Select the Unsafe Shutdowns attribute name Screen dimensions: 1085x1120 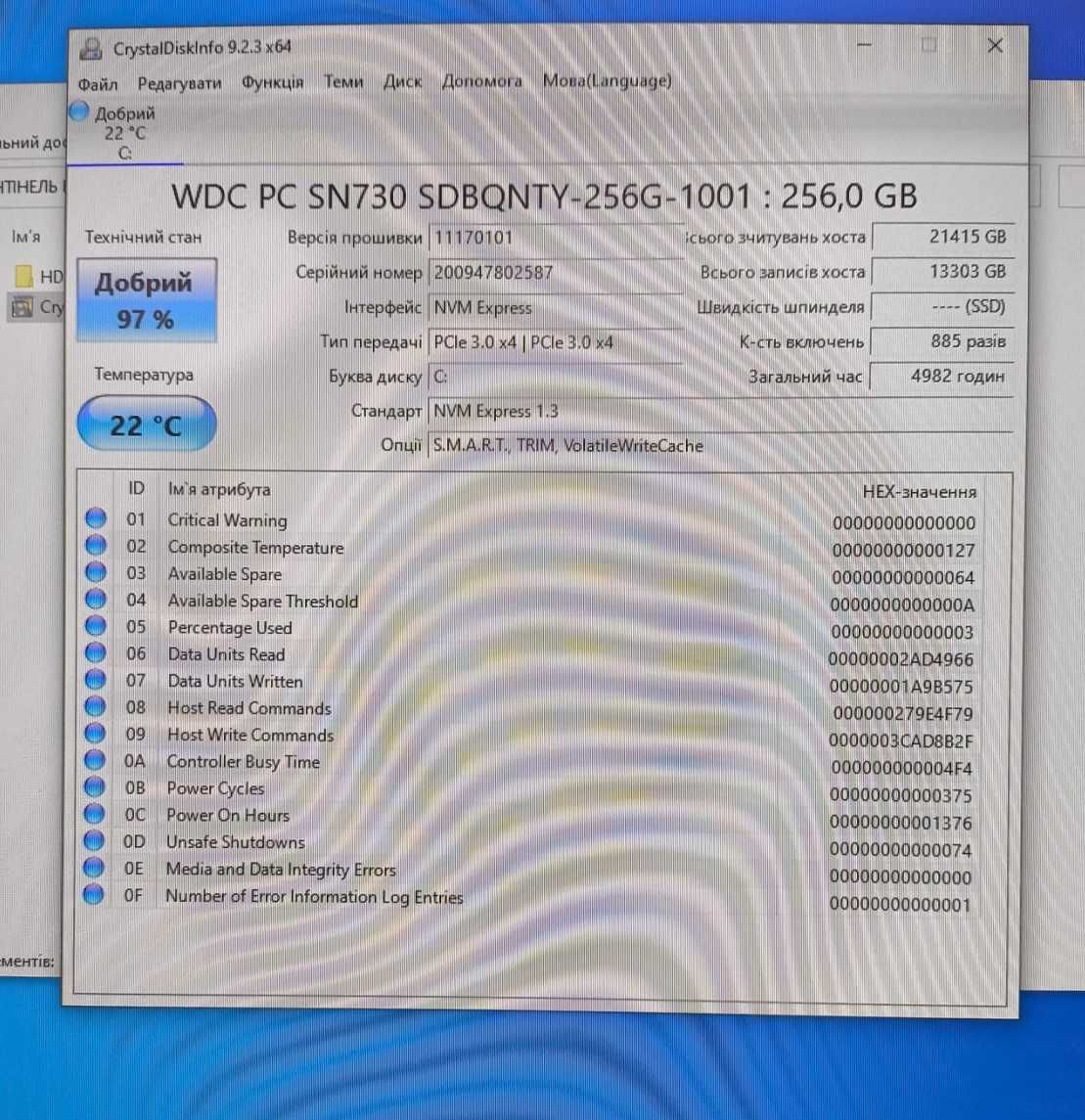235,842
